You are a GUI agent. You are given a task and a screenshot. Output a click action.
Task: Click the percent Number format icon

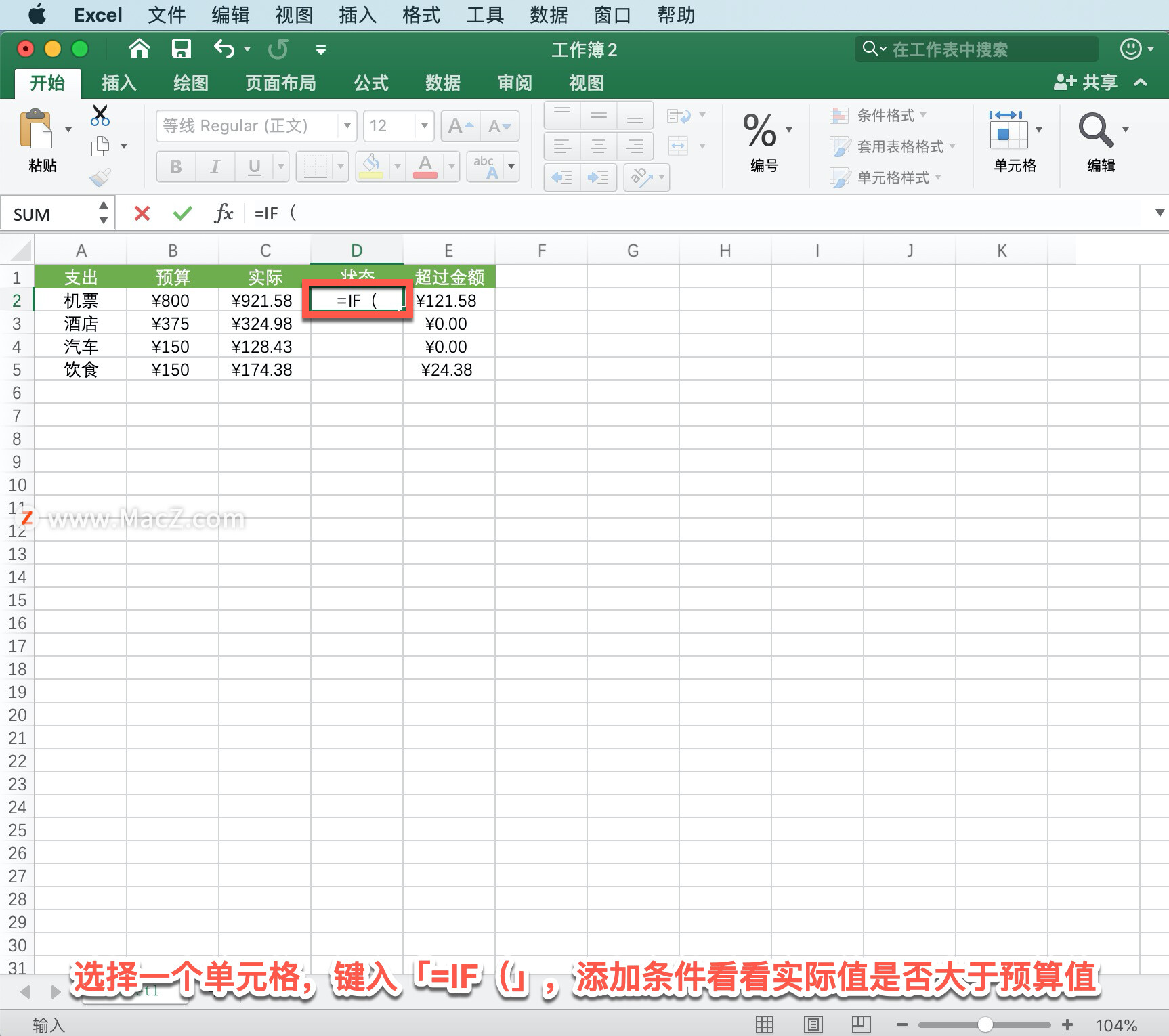click(x=759, y=130)
